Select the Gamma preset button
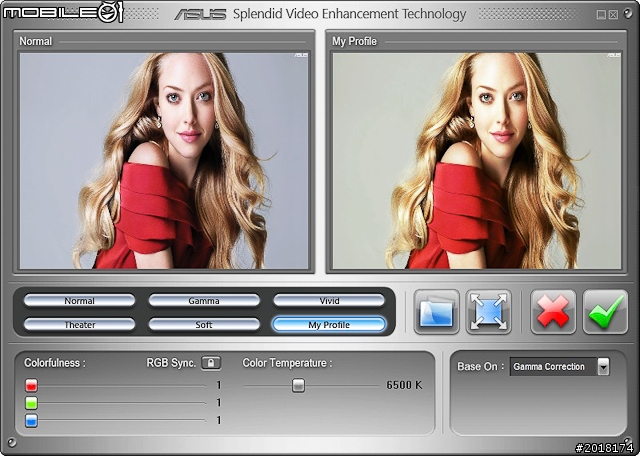The height and width of the screenshot is (456, 640). (204, 301)
